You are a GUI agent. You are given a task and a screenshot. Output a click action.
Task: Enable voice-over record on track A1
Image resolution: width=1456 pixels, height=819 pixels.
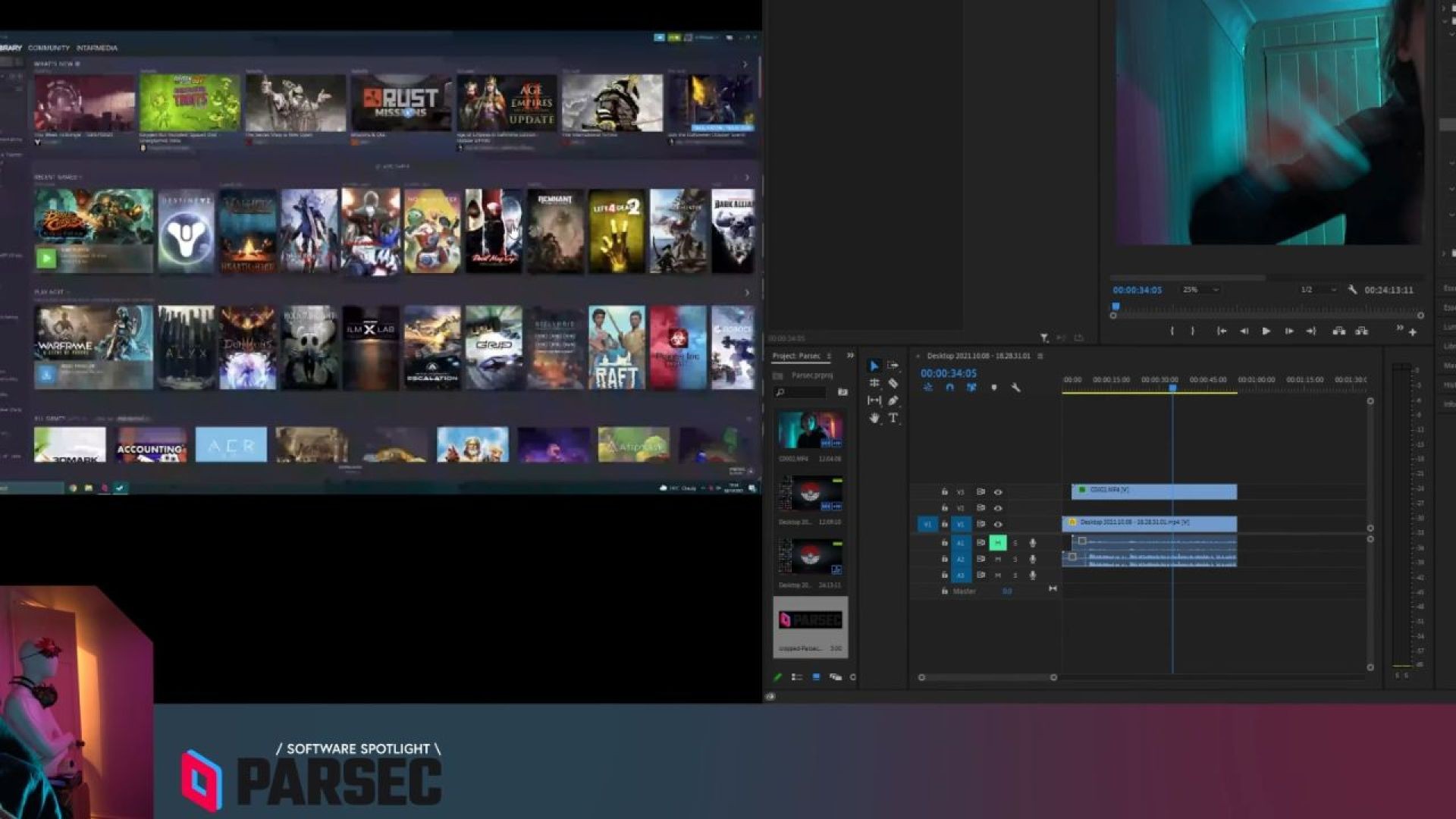point(1032,543)
